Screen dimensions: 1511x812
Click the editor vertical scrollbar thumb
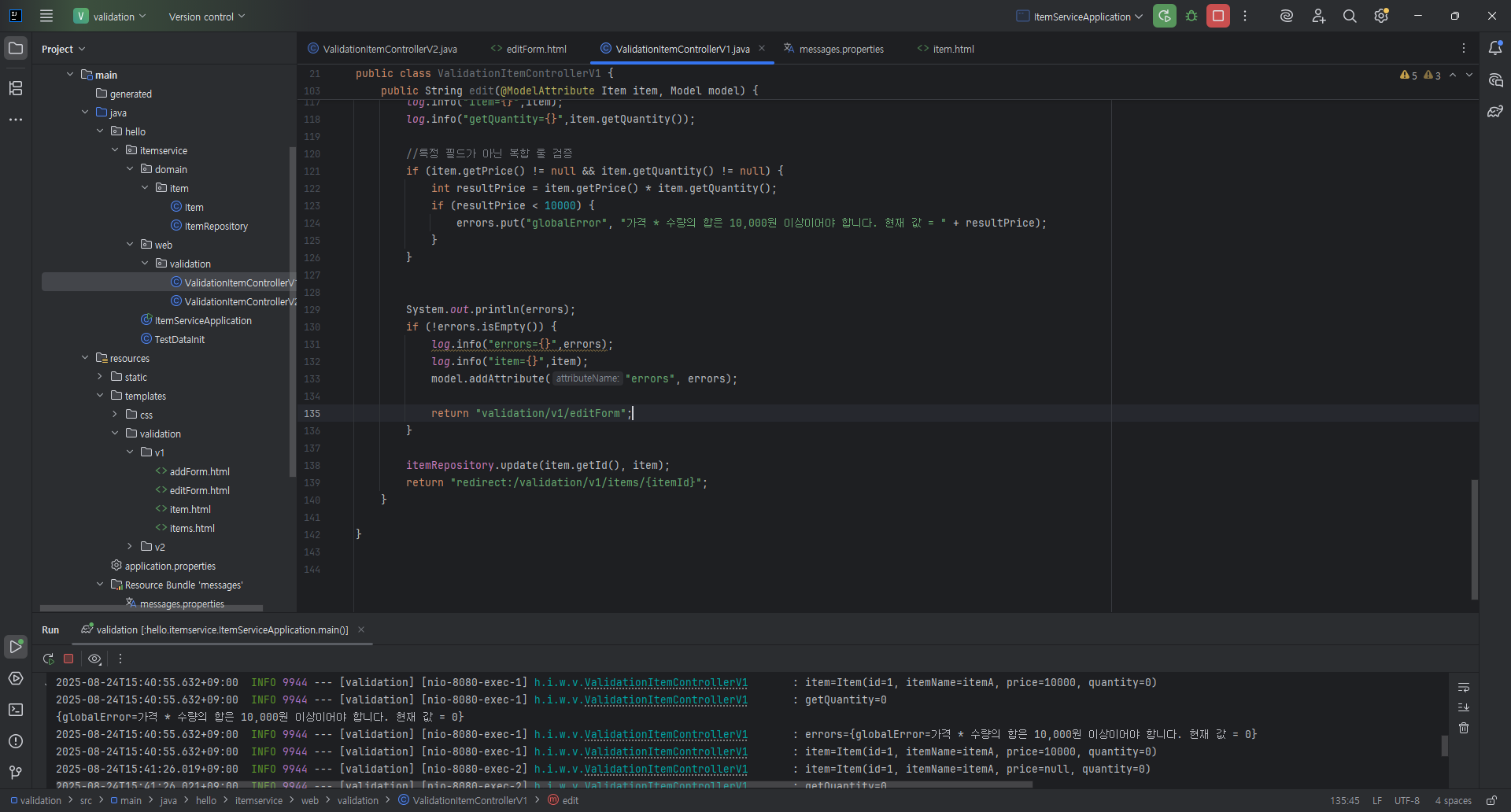pyautogui.click(x=1474, y=539)
